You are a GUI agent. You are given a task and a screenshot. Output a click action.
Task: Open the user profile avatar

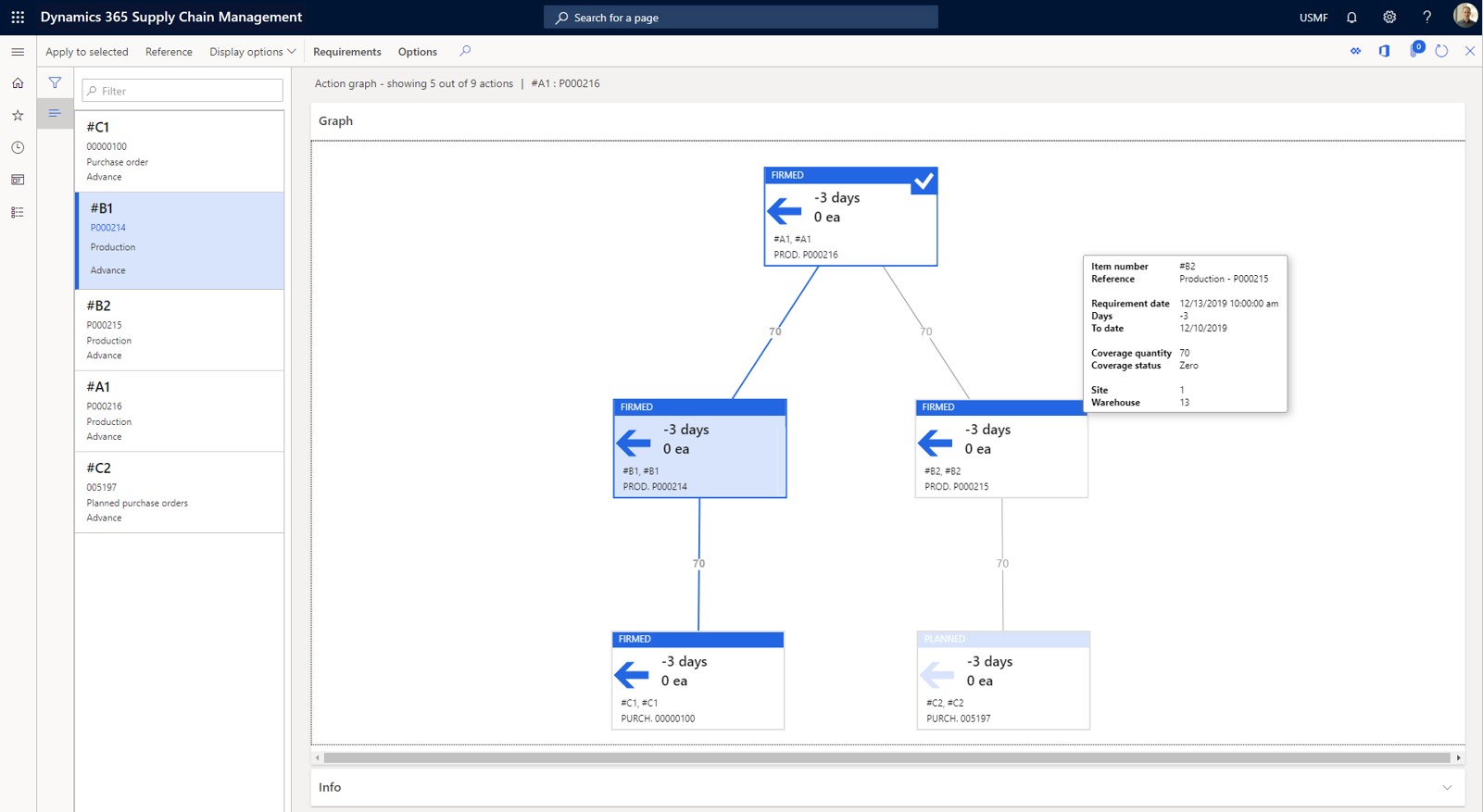[1465, 15]
